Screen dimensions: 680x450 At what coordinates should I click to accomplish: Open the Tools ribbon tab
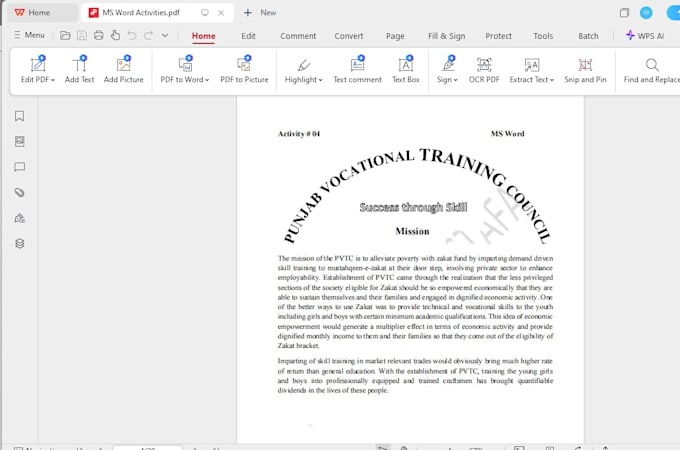[543, 36]
